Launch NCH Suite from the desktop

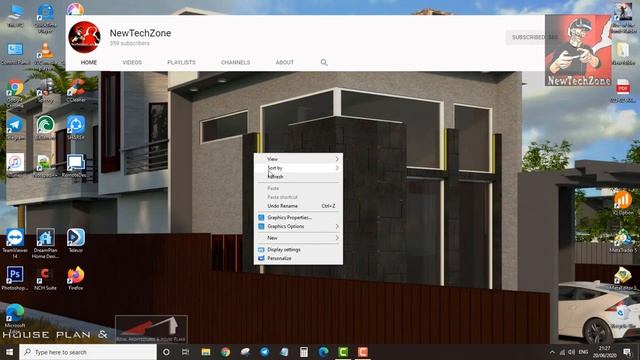[x=45, y=278]
